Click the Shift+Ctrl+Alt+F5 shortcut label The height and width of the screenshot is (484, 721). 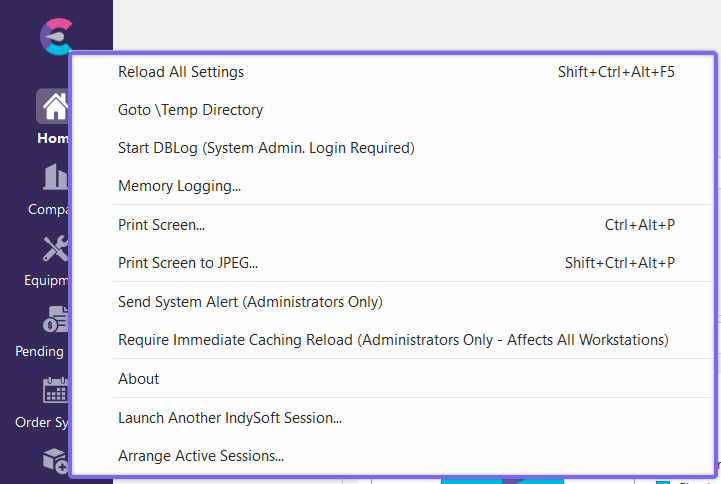pyautogui.click(x=616, y=72)
